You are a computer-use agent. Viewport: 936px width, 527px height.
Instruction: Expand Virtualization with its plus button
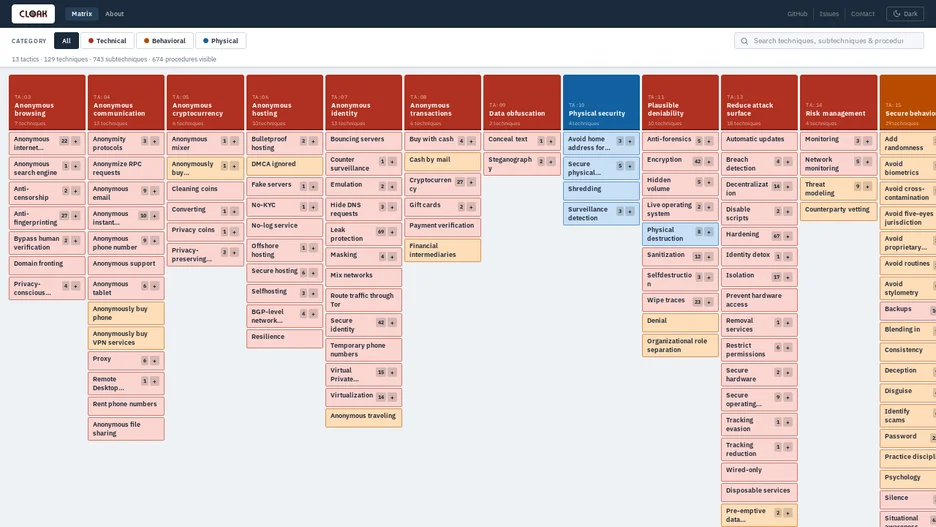pyautogui.click(x=392, y=397)
